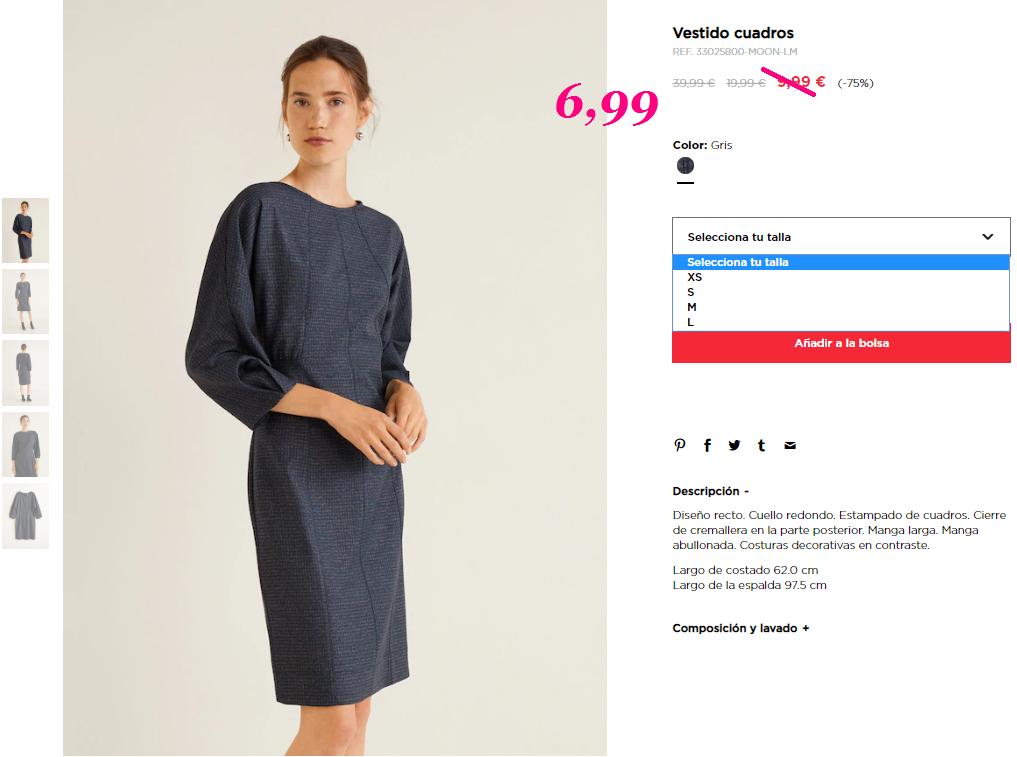Select the 'Selecciona tu talla' highlighted option
Viewport: 1017px width, 757px height.
(841, 262)
